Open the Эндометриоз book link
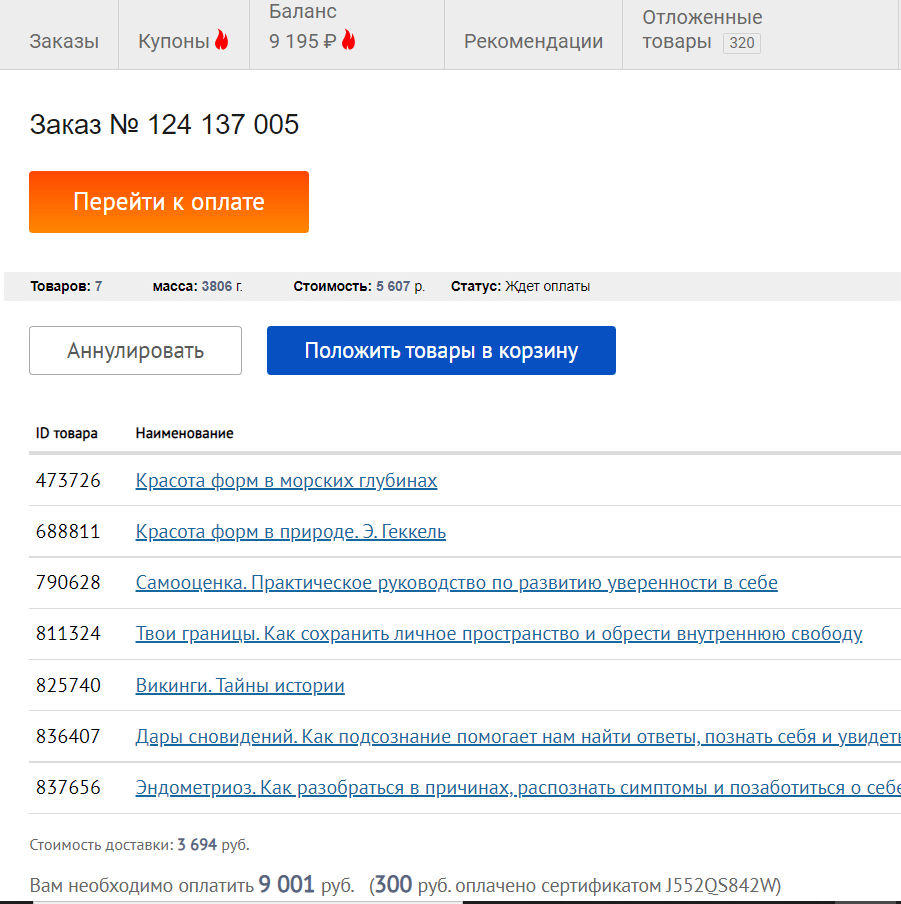The width and height of the screenshot is (901, 904). (x=518, y=788)
